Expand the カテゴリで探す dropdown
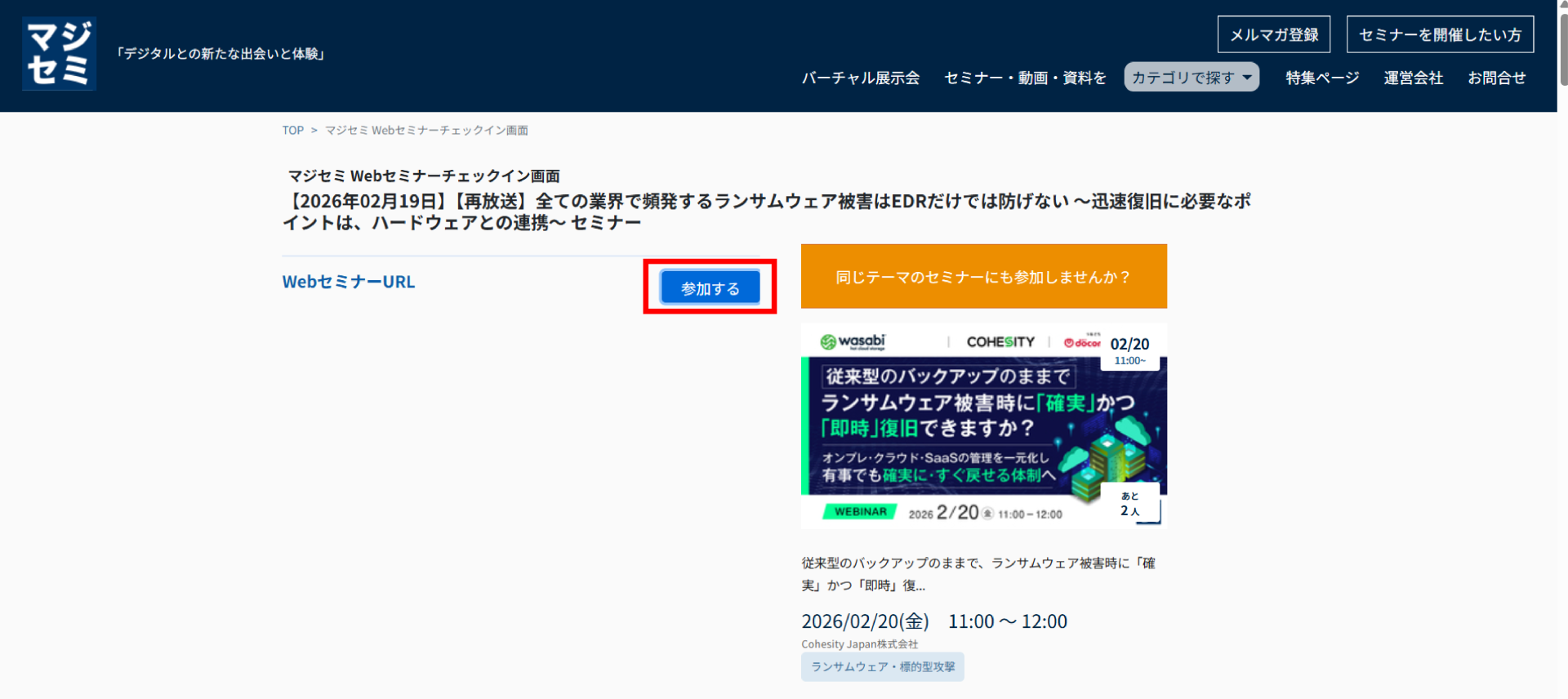The height and width of the screenshot is (699, 1568). pos(1183,78)
